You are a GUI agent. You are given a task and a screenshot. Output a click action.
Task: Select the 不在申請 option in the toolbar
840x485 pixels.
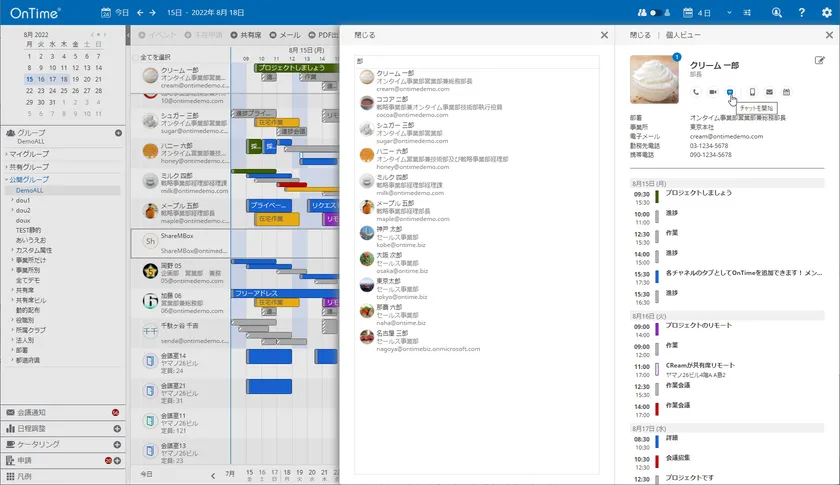[203, 35]
